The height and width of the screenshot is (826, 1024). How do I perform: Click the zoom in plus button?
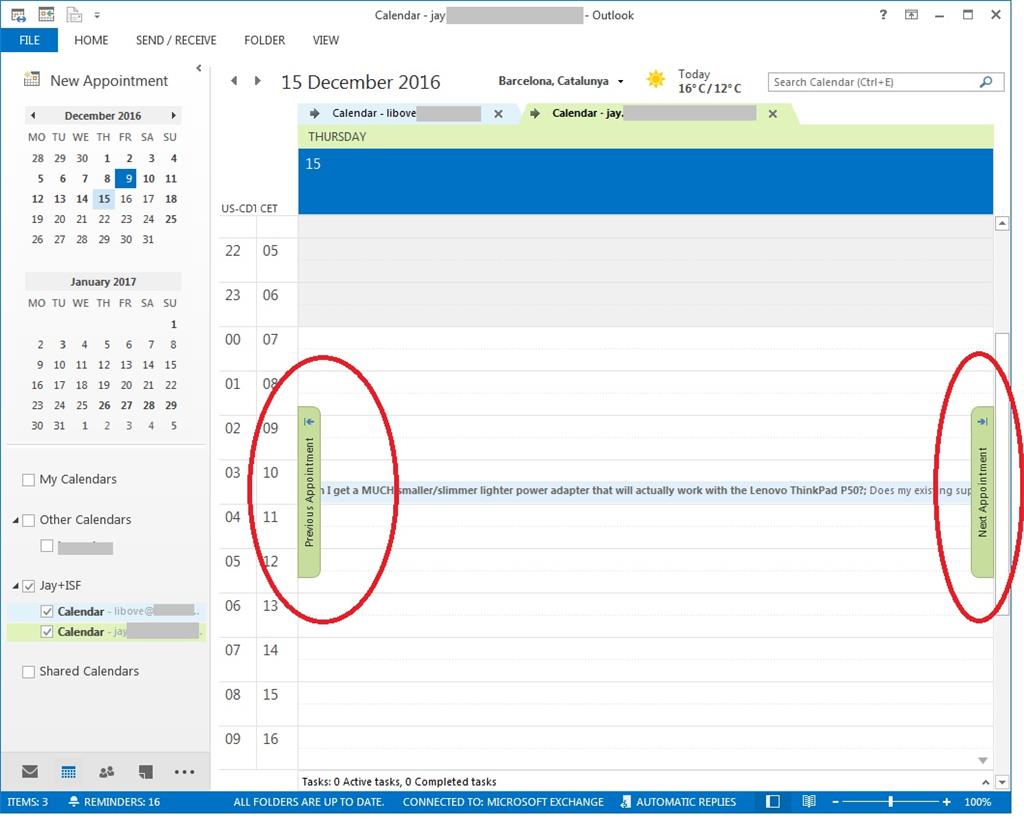(946, 802)
